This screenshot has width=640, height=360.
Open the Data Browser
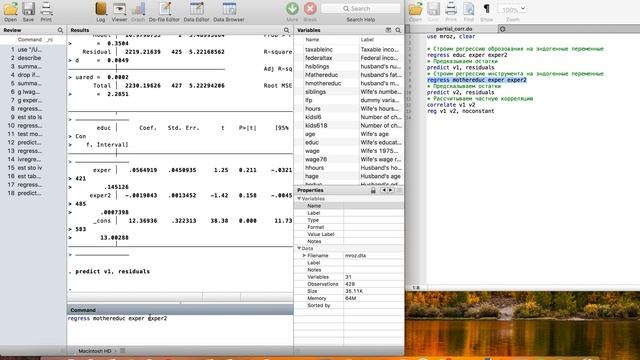pos(229,9)
